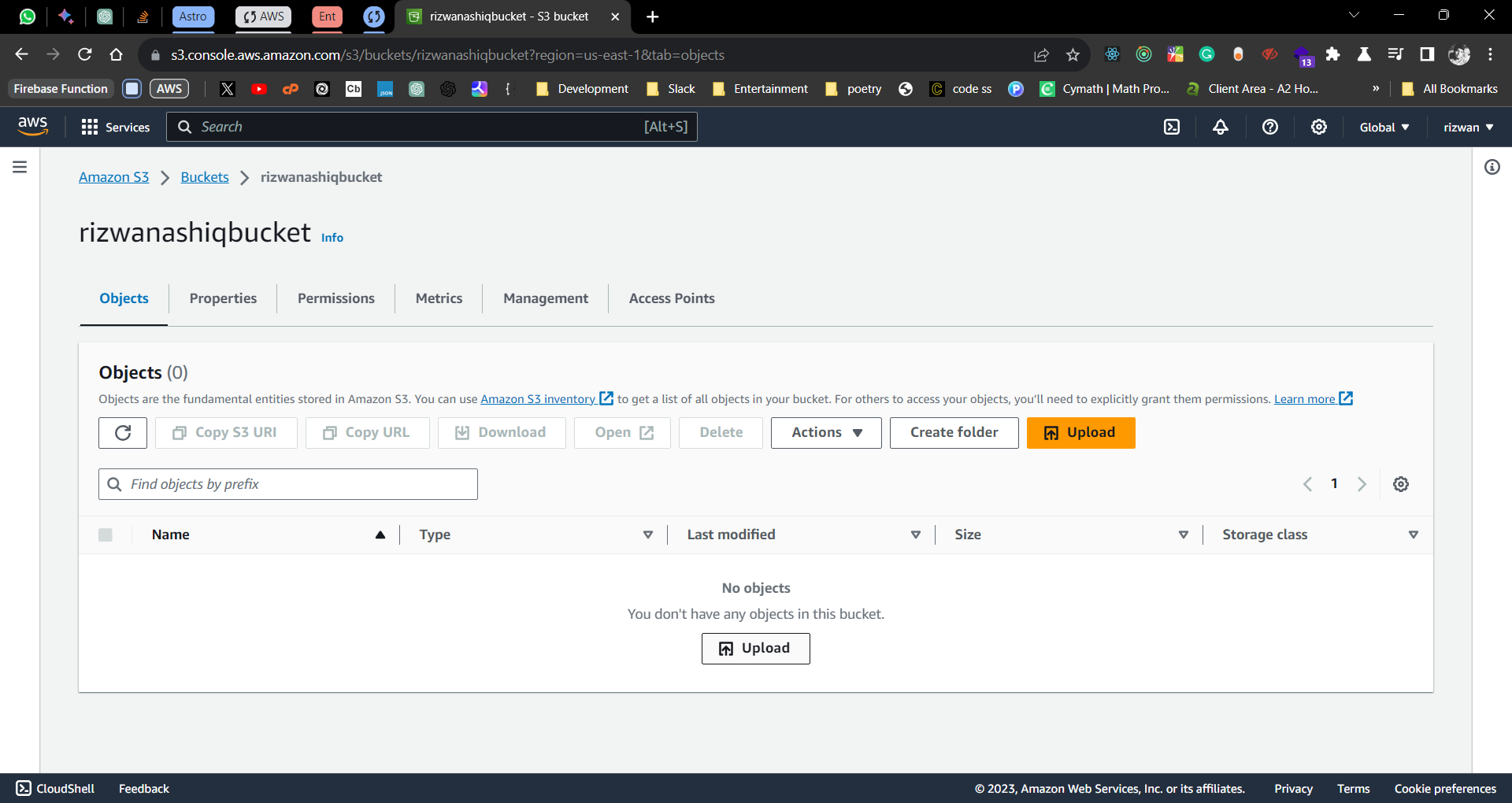
Task: Open Chrome menu three dots
Action: (1490, 54)
